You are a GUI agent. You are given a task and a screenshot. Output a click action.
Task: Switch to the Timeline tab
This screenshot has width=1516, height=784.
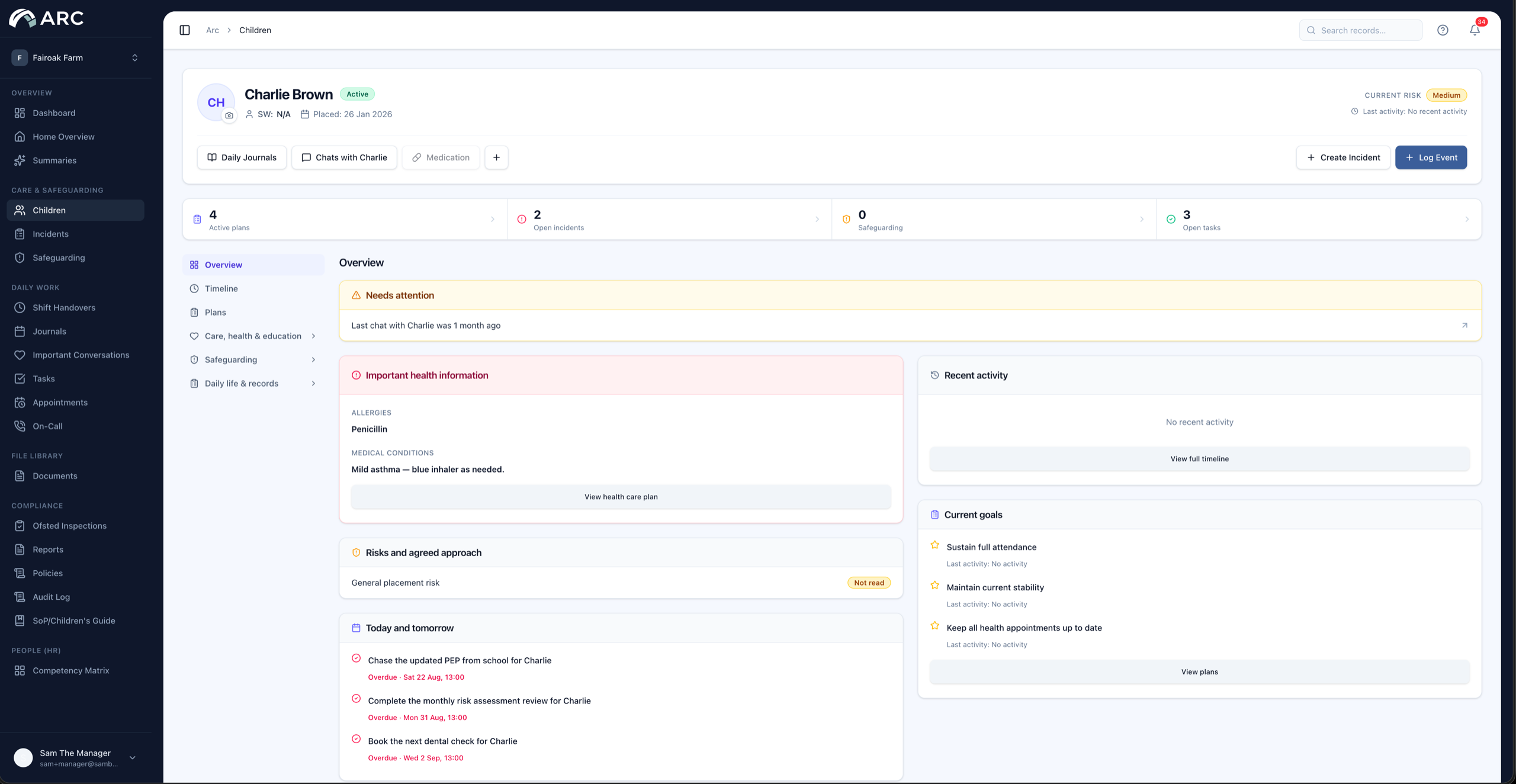click(253, 288)
